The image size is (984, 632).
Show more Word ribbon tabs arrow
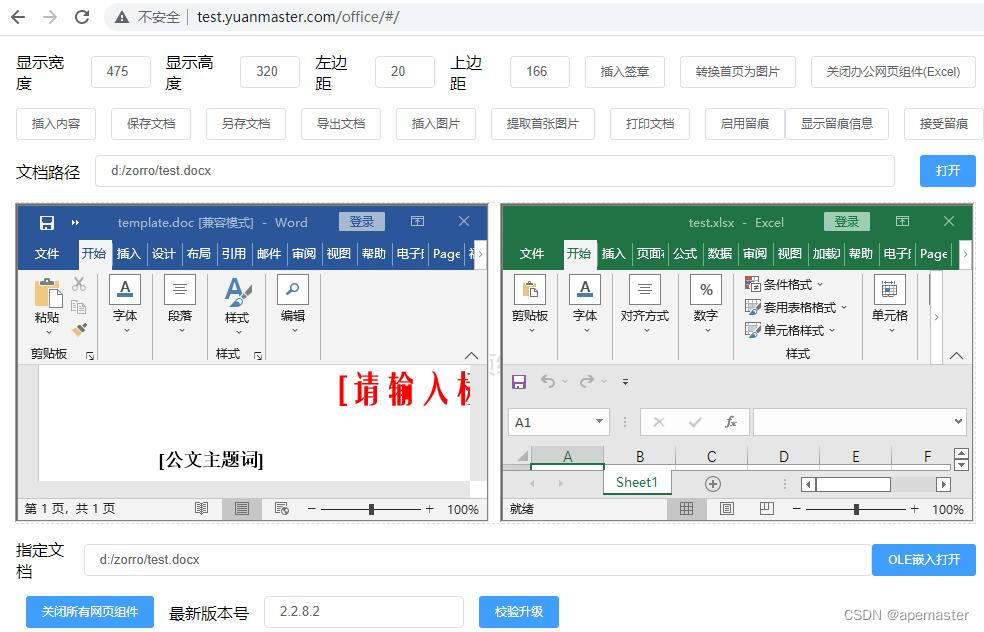tap(480, 254)
